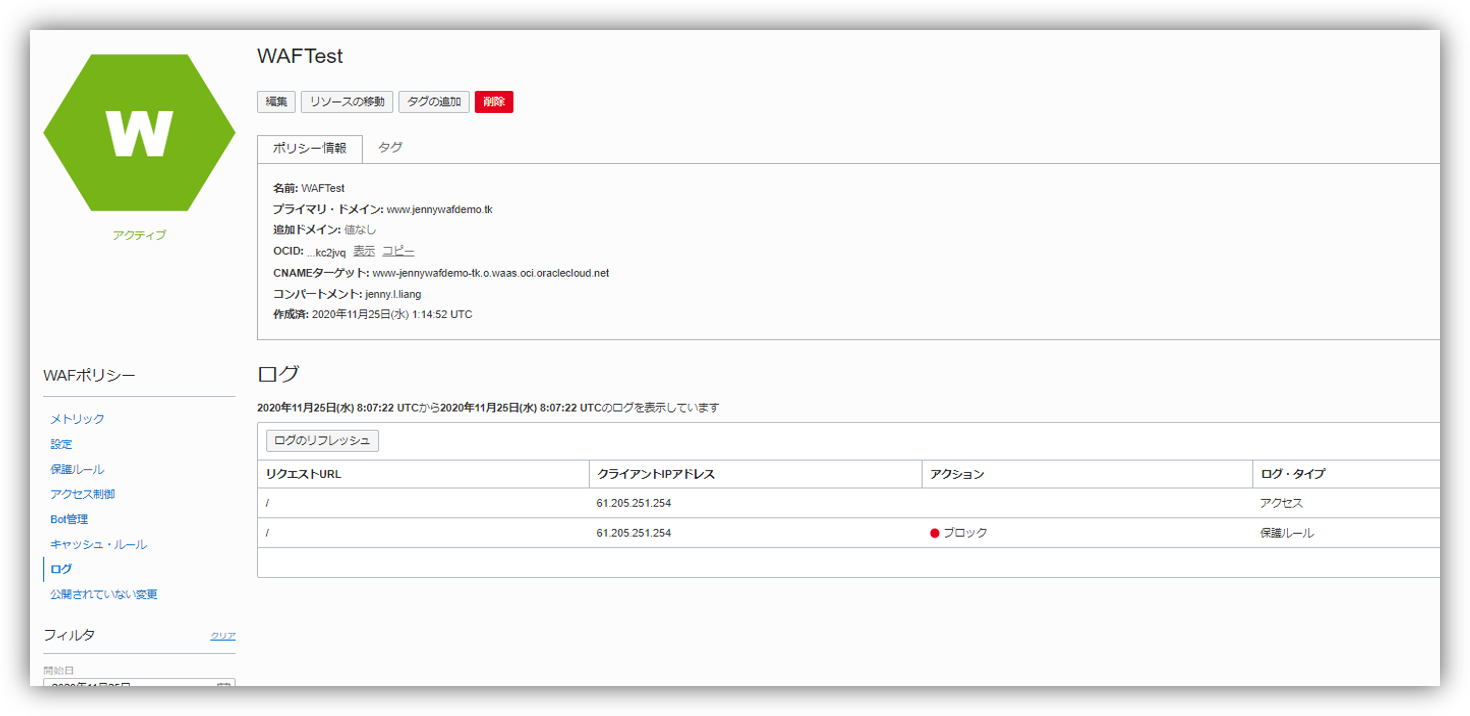This screenshot has height=716, width=1470.
Task: Open 設定 in the sidebar
Action: [61, 444]
